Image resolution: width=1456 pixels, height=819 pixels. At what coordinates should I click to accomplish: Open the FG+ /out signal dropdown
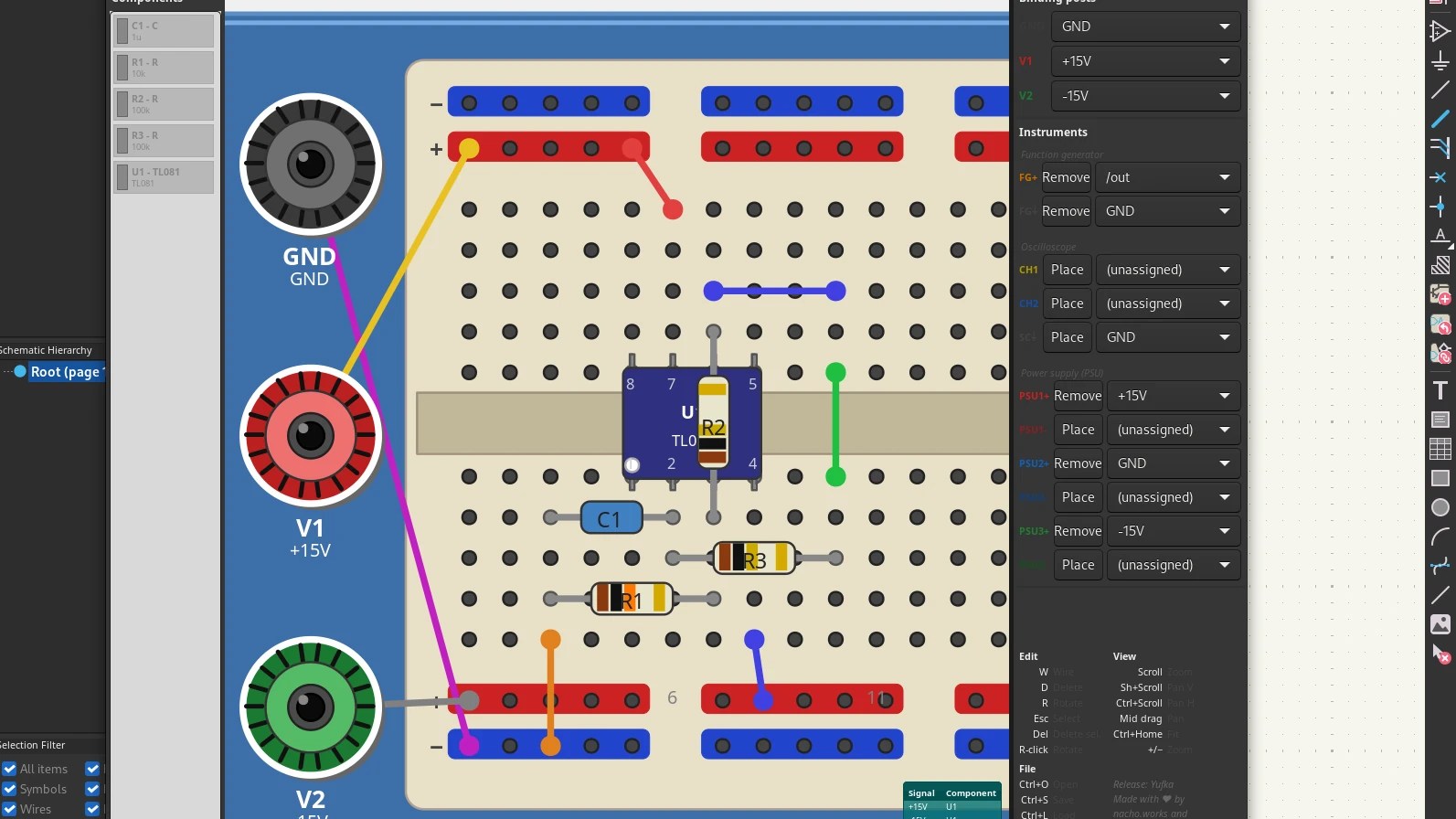pyautogui.click(x=1167, y=177)
